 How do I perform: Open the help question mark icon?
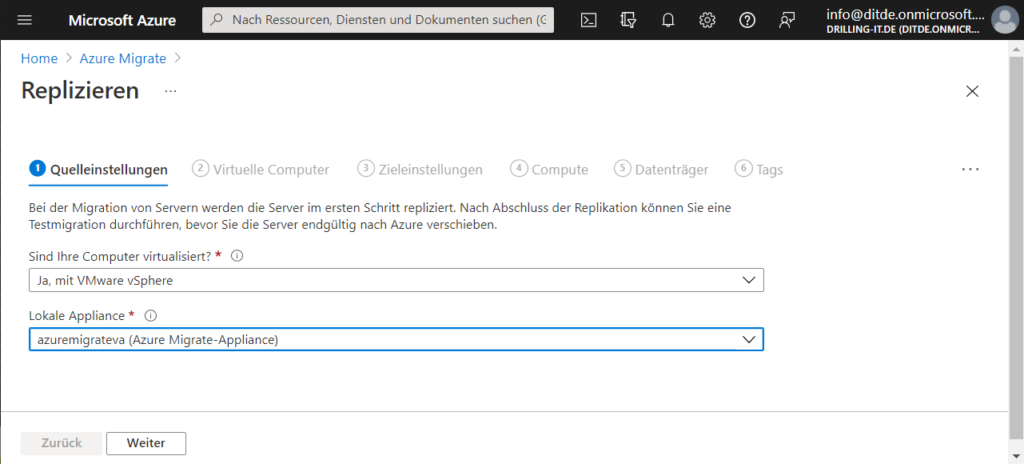coord(747,20)
